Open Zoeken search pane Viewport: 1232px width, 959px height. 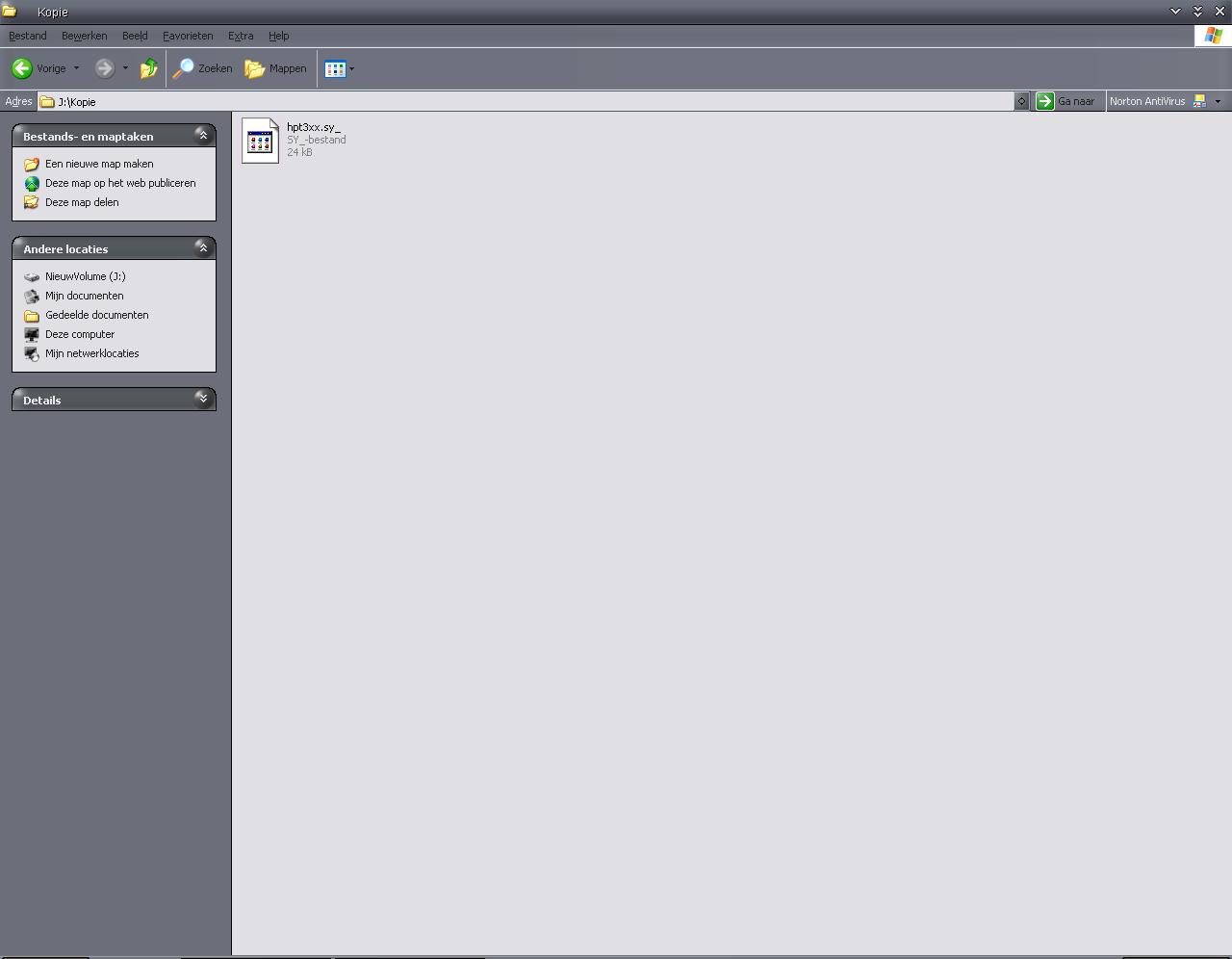[x=202, y=68]
